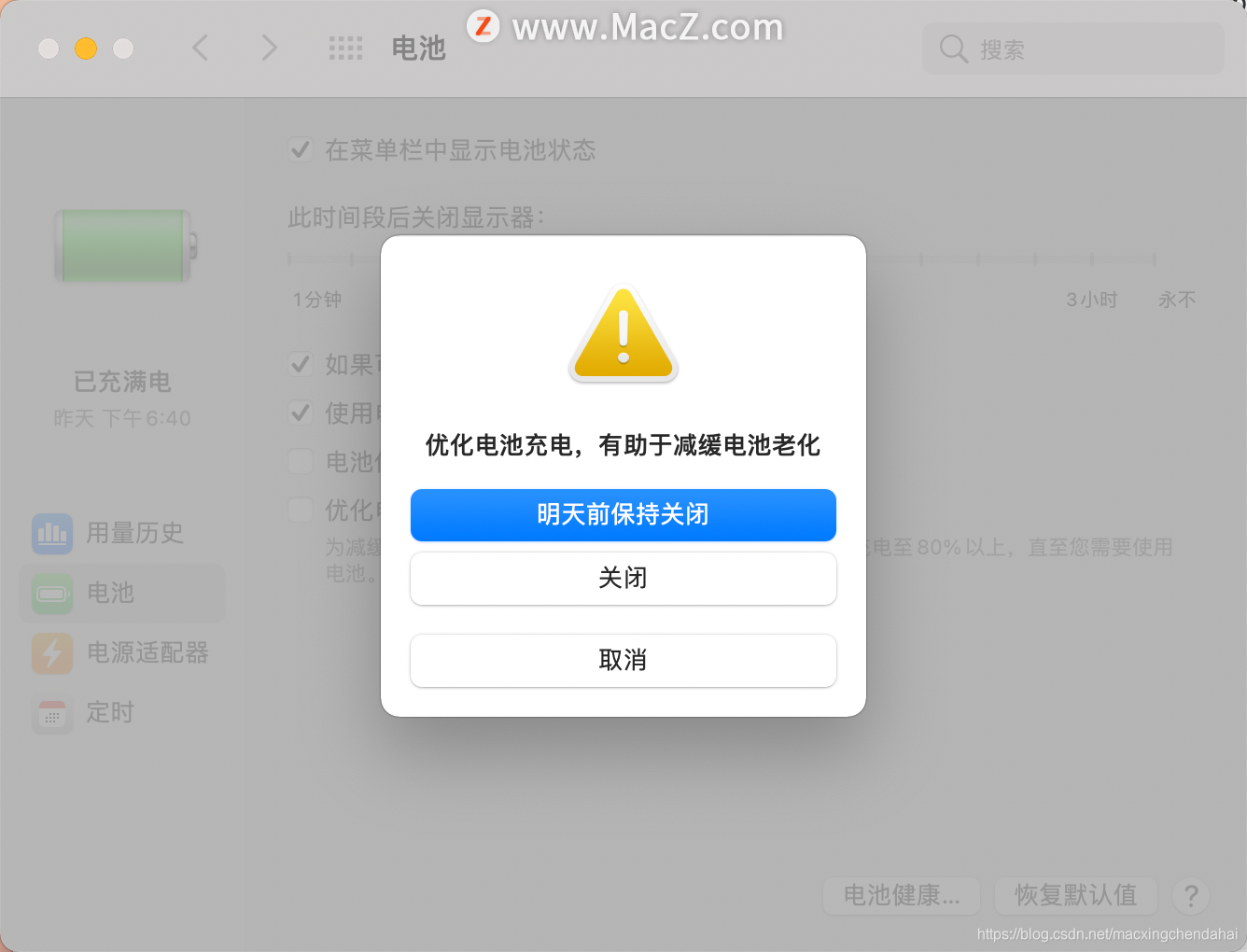This screenshot has width=1247, height=952.
Task: Click the display-off time slider track
Action: pos(722,259)
